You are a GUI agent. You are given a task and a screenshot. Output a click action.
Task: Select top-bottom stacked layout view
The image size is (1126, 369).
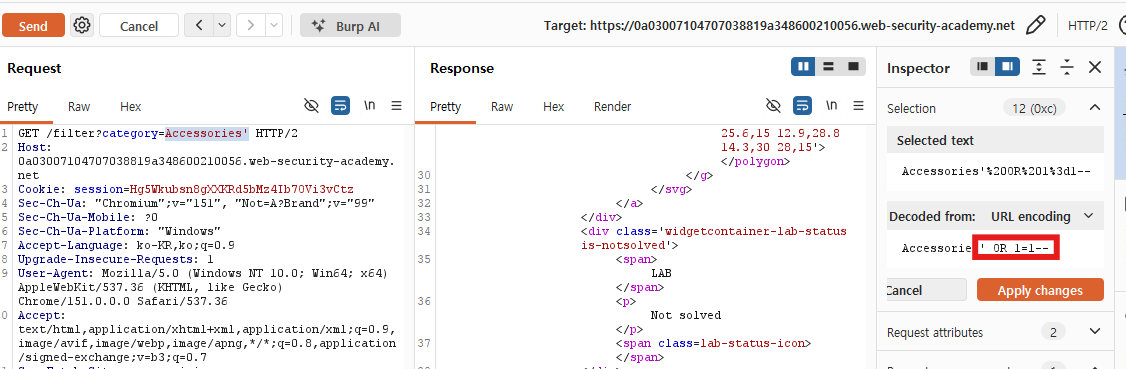tap(828, 67)
